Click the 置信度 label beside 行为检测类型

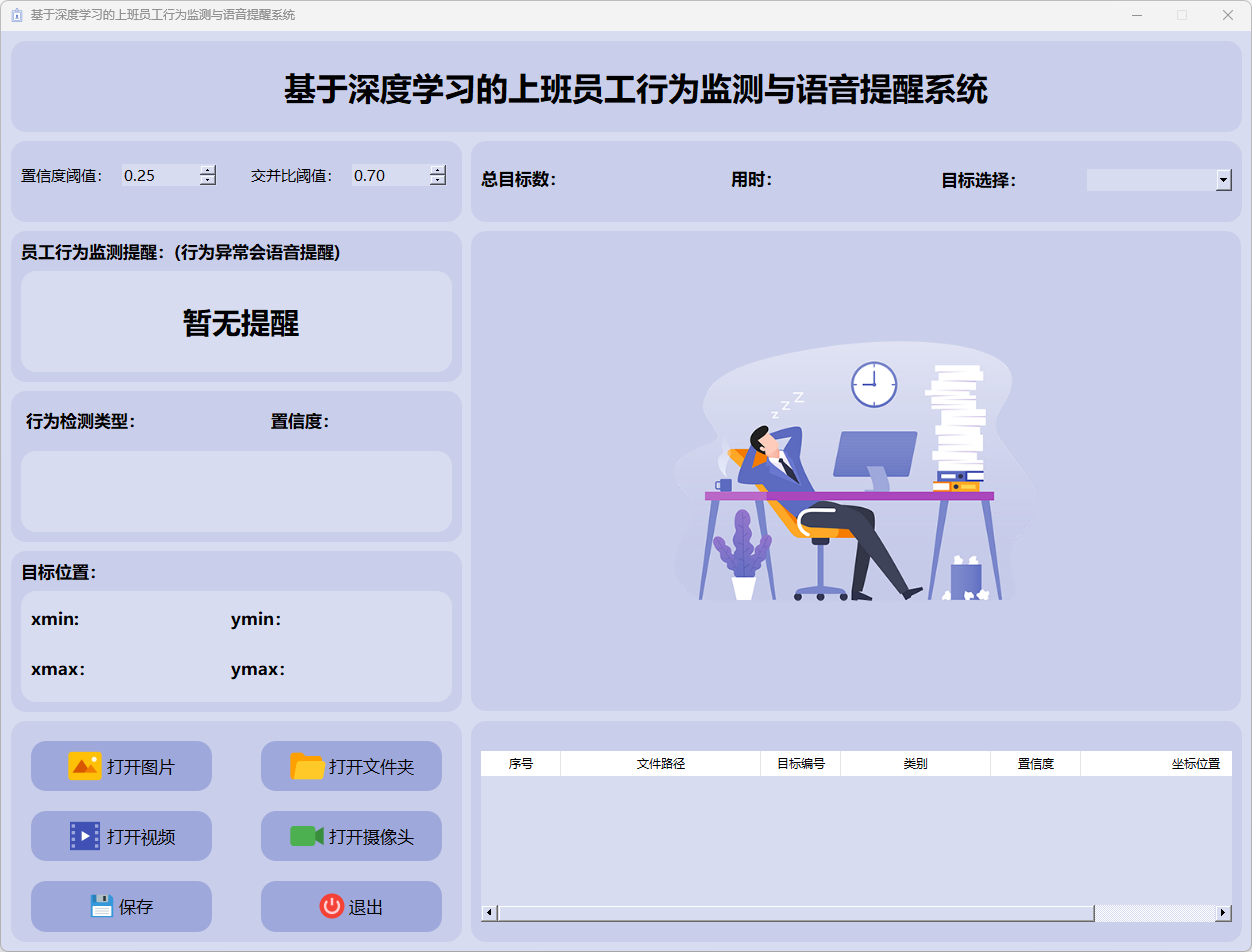(299, 422)
